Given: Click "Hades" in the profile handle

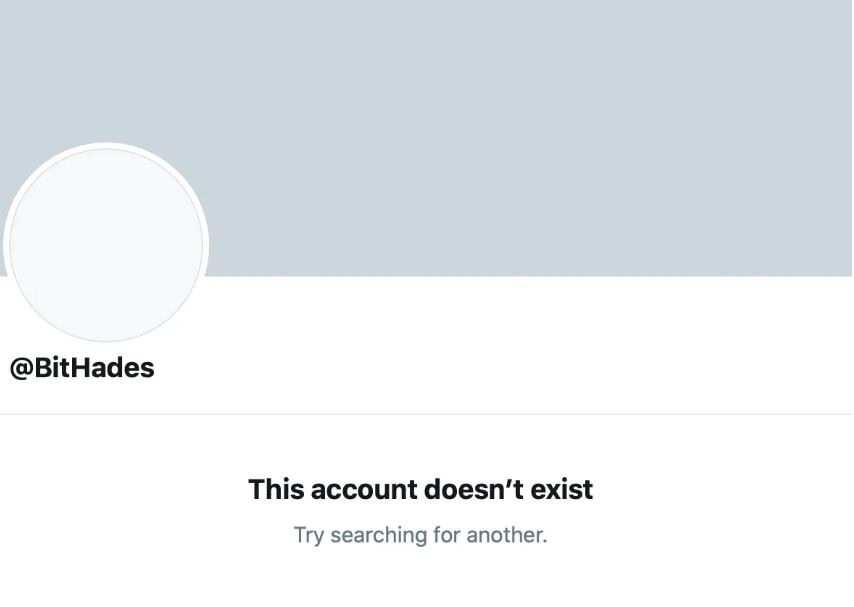Looking at the screenshot, I should [x=113, y=368].
